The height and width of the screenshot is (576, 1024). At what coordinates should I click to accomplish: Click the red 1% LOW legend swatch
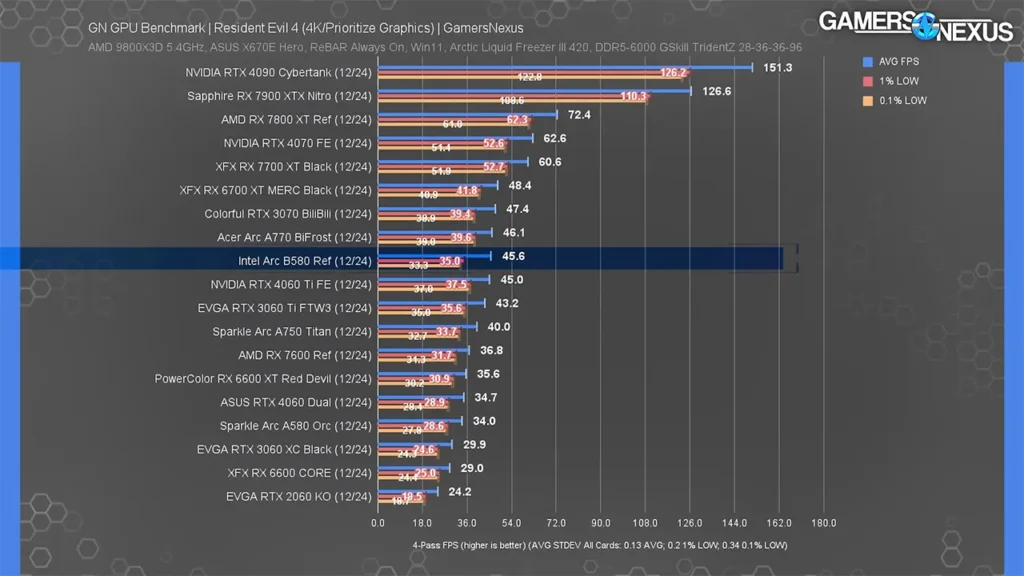[867, 81]
